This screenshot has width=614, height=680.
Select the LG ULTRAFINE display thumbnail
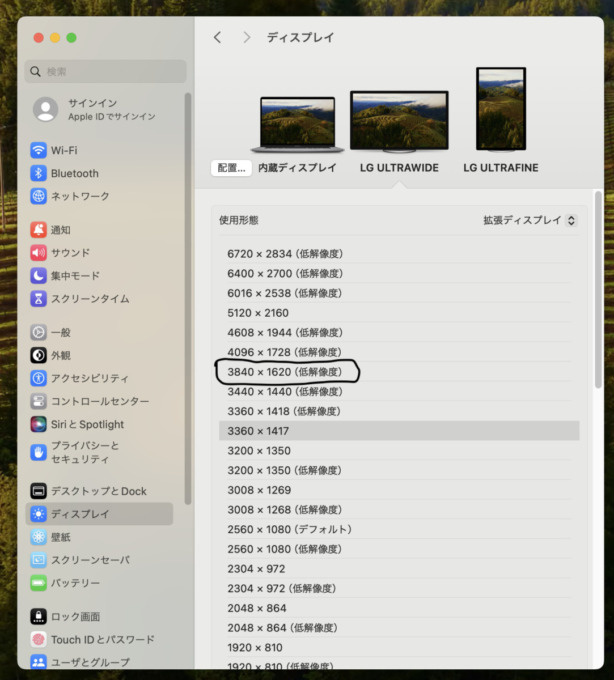tap(501, 109)
